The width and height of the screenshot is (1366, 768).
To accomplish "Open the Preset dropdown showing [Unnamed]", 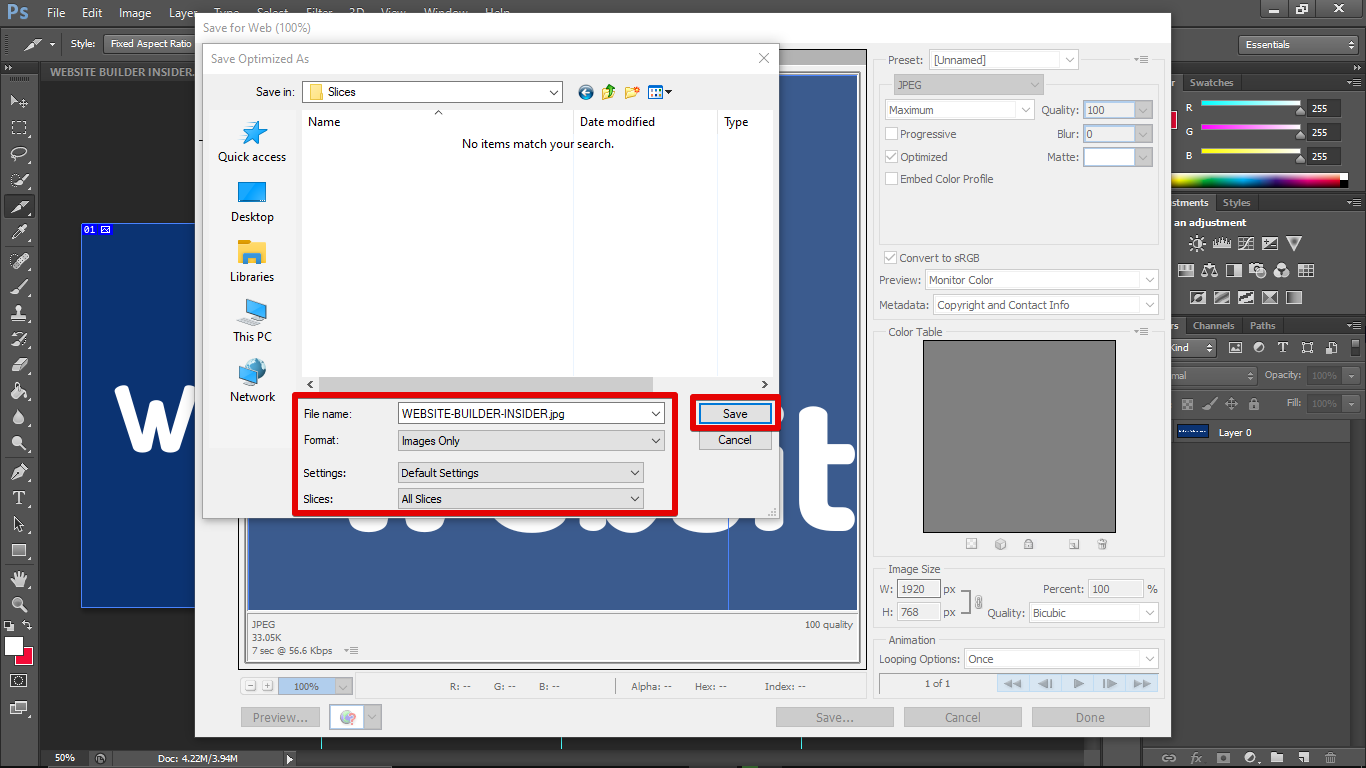I will 1004,60.
